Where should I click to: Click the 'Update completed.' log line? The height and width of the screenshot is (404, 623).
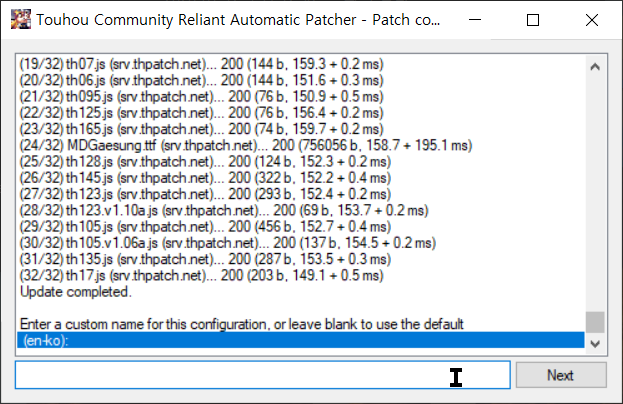click(x=75, y=292)
